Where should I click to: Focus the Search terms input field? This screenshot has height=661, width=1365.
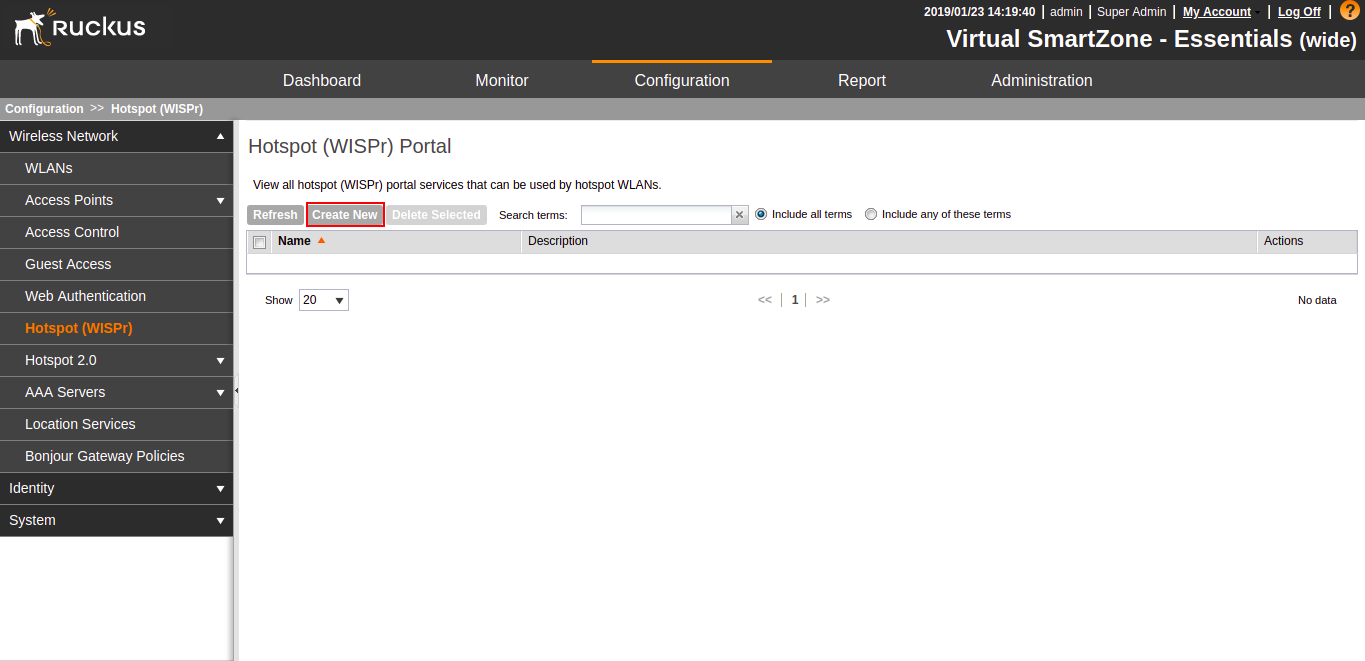(657, 215)
